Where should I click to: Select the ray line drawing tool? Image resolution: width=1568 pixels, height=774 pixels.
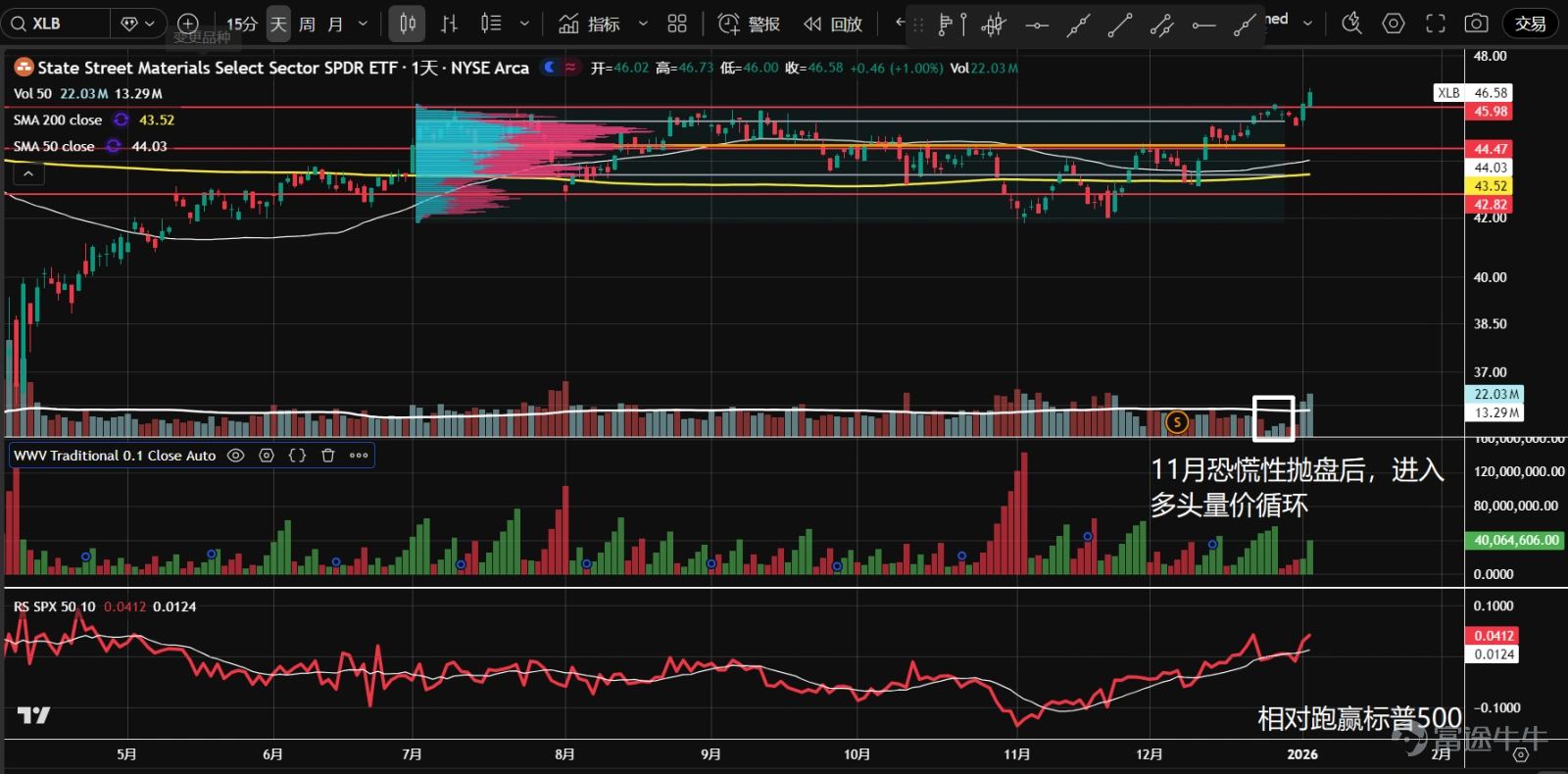pos(1246,24)
